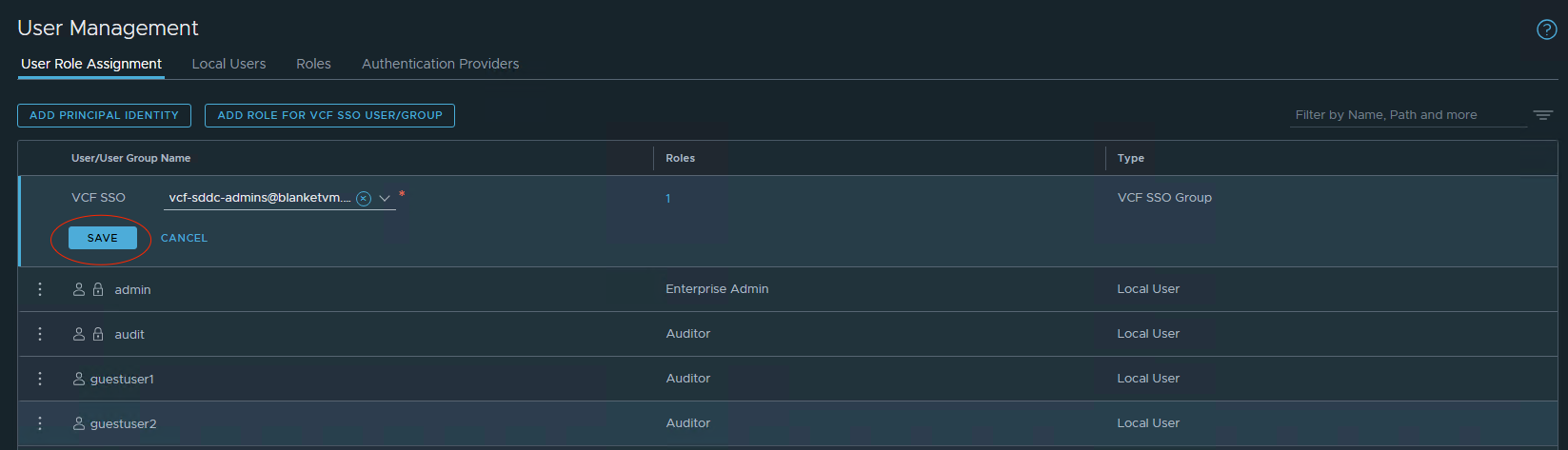Click the lock icon beside admin
1568x450 pixels.
98,289
